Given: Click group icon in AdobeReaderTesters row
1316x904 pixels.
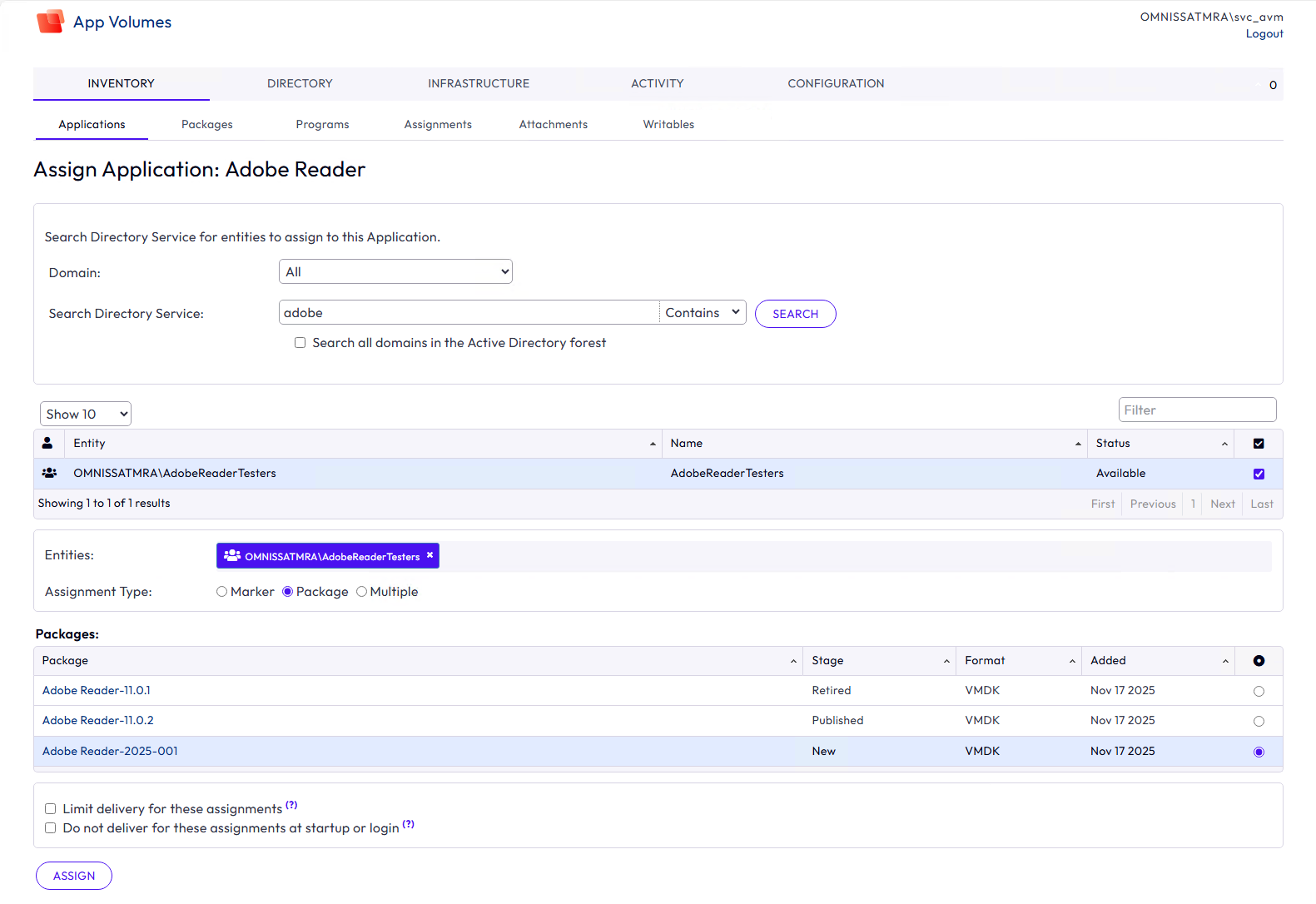Looking at the screenshot, I should (x=49, y=473).
